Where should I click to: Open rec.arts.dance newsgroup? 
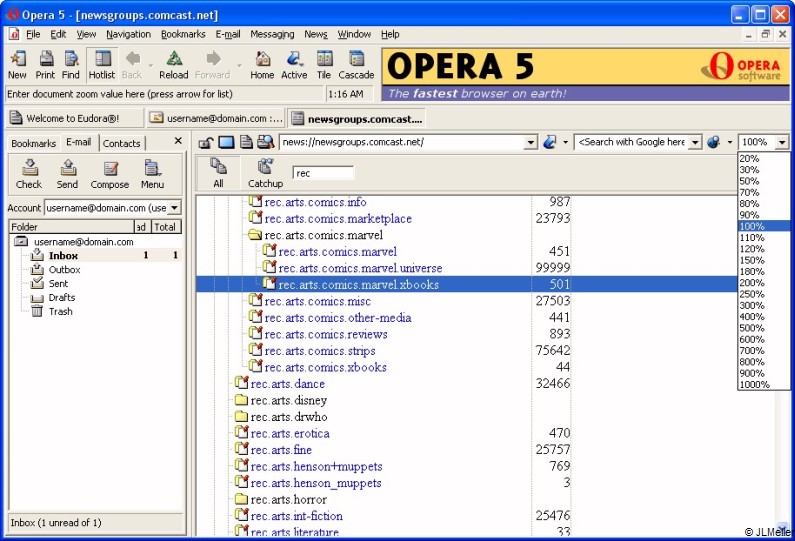coord(287,384)
